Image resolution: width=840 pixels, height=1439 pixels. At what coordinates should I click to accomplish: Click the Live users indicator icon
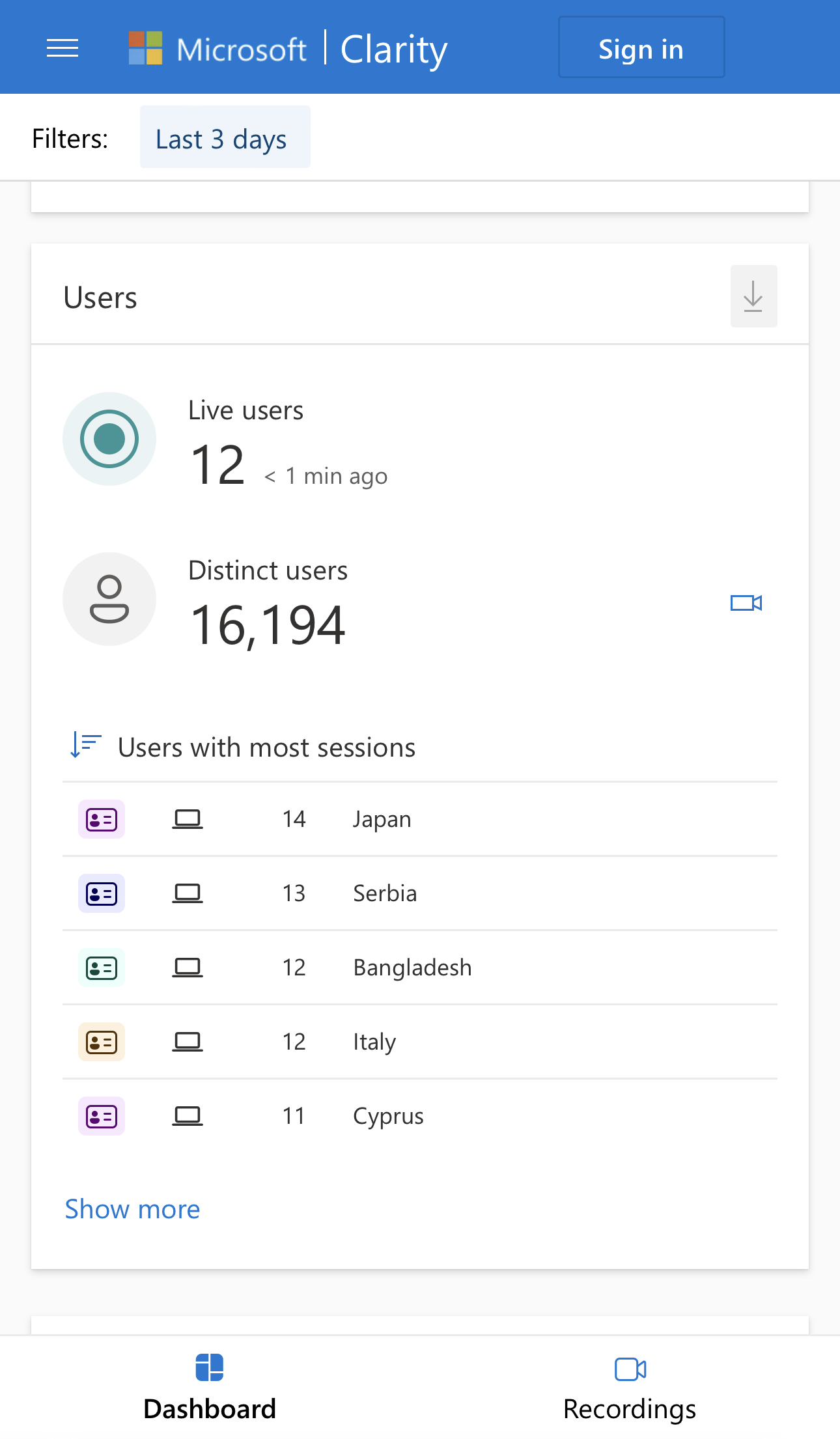click(x=109, y=439)
